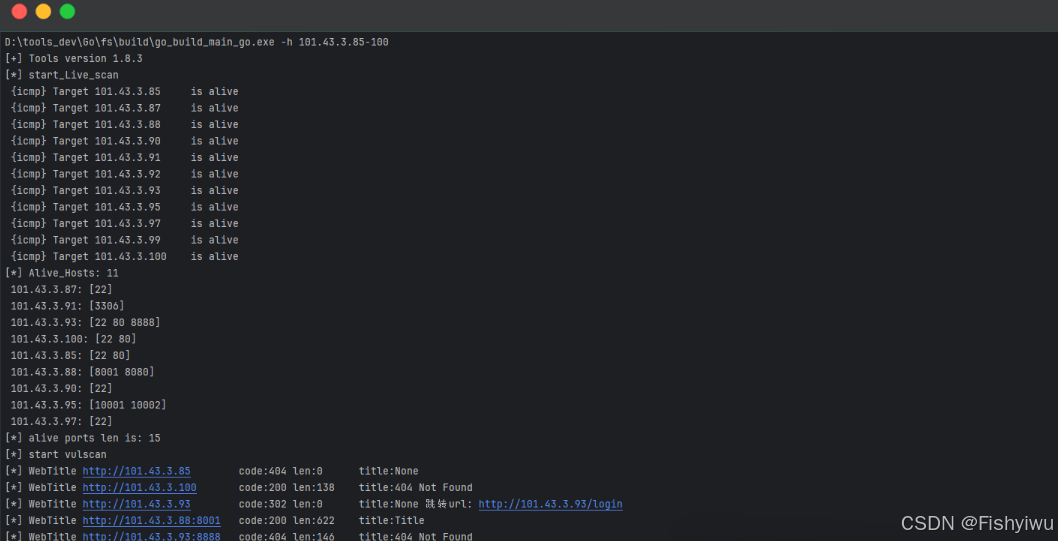Image resolution: width=1058 pixels, height=541 pixels.
Task: Select the 'alive ports len is: 15' line
Action: click(82, 438)
